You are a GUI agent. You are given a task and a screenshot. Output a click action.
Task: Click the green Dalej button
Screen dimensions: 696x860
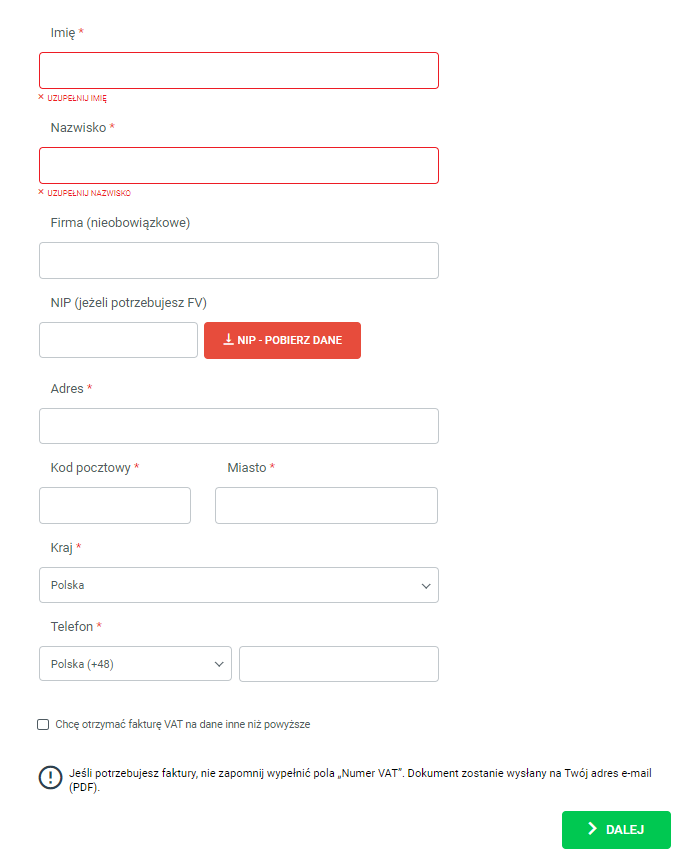coord(616,829)
